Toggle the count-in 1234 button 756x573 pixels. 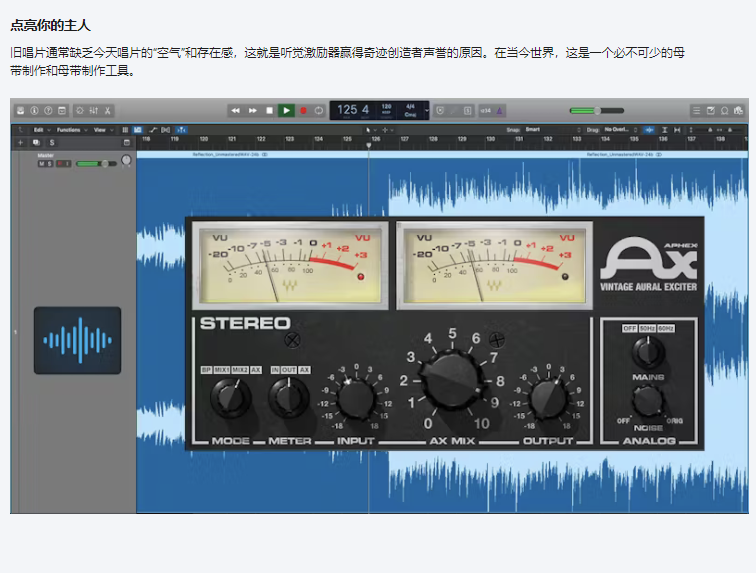click(x=486, y=110)
